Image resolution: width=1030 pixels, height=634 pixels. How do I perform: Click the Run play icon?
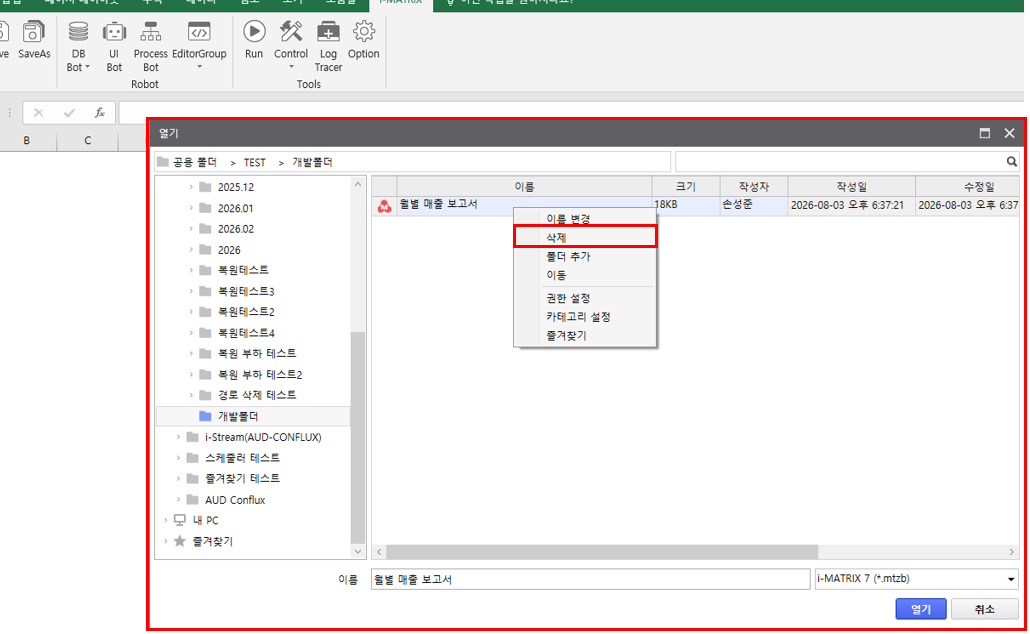tap(254, 32)
